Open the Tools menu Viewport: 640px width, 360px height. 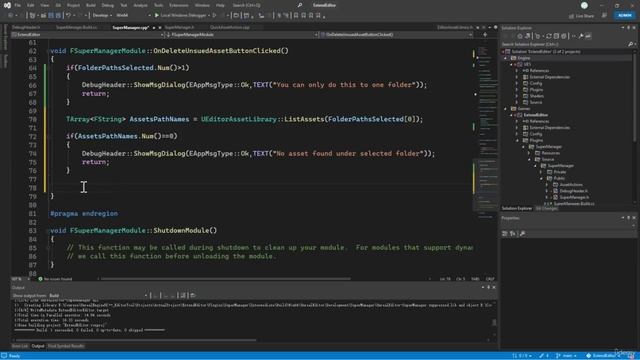[x=158, y=5]
